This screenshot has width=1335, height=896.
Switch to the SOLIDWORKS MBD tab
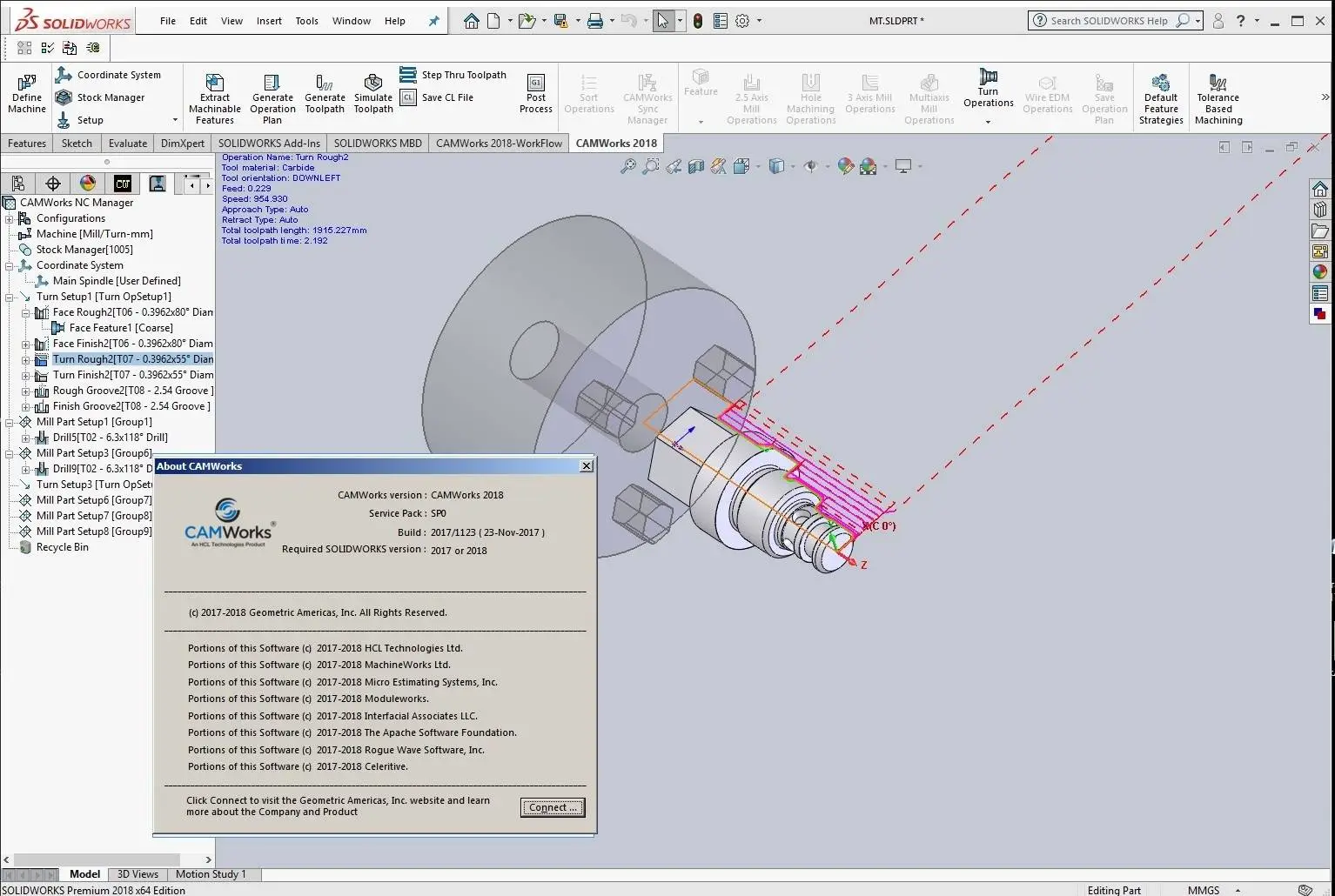(378, 143)
